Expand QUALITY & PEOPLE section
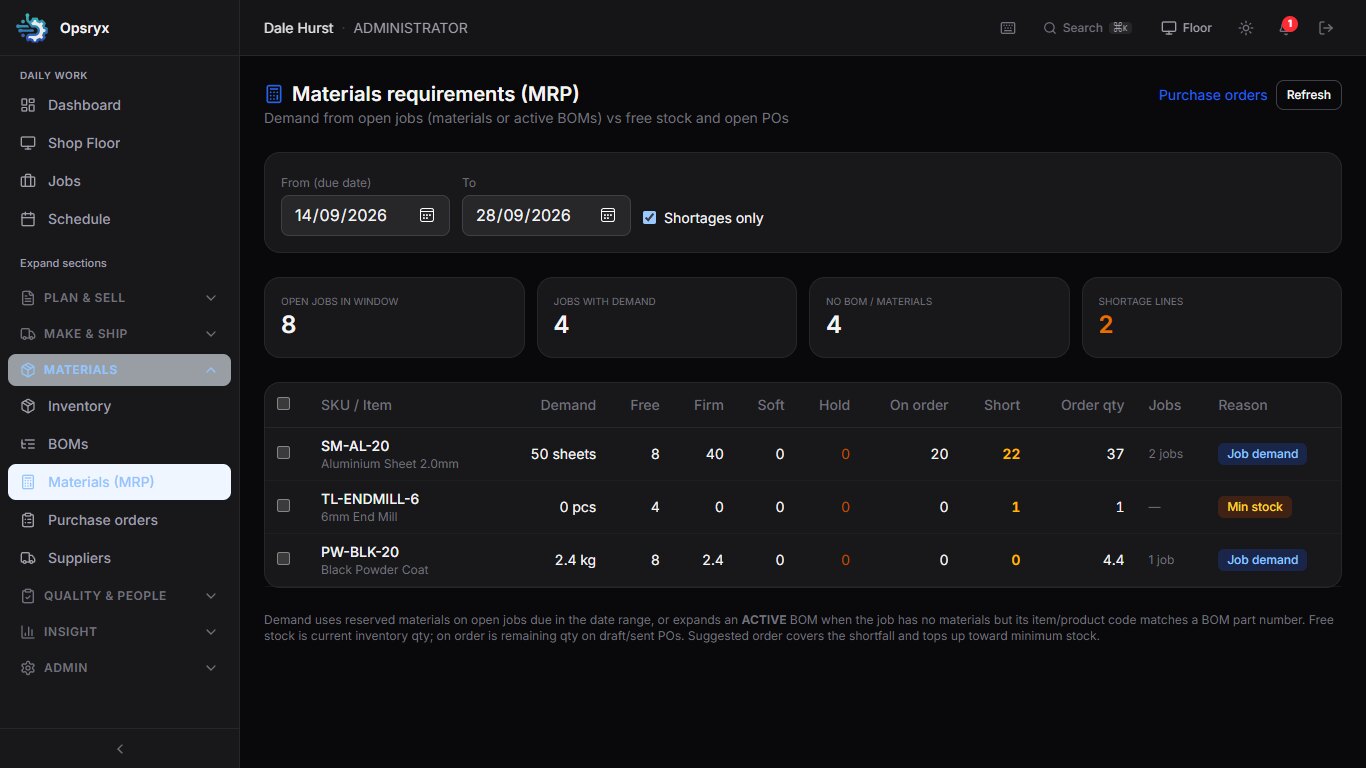 coord(119,596)
